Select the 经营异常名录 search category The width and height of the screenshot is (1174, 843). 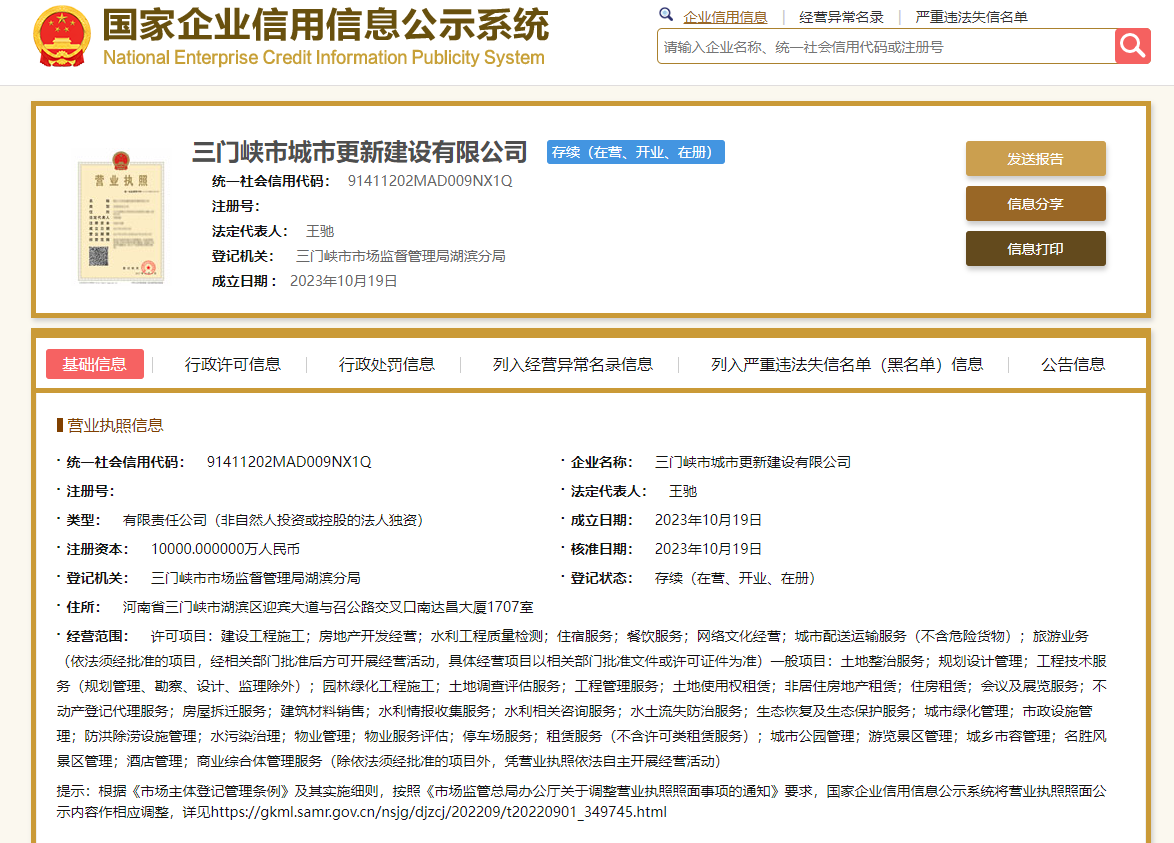pos(841,16)
